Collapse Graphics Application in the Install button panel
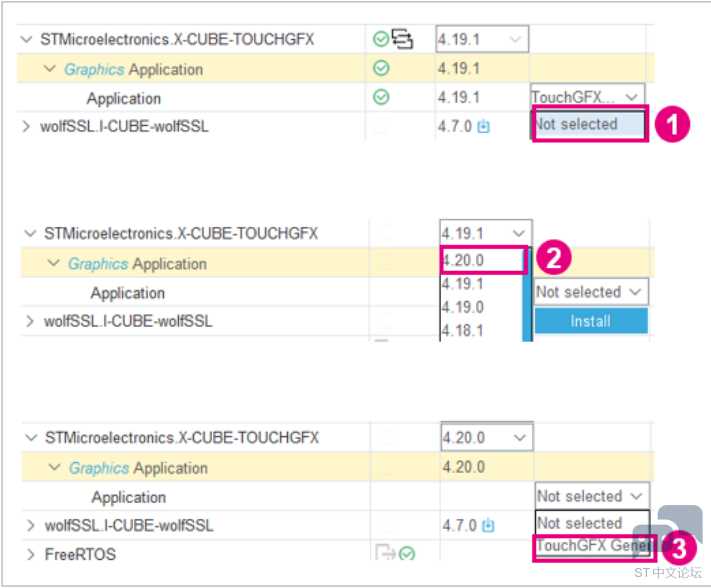Screen dimensions: 711x588 tap(53, 263)
